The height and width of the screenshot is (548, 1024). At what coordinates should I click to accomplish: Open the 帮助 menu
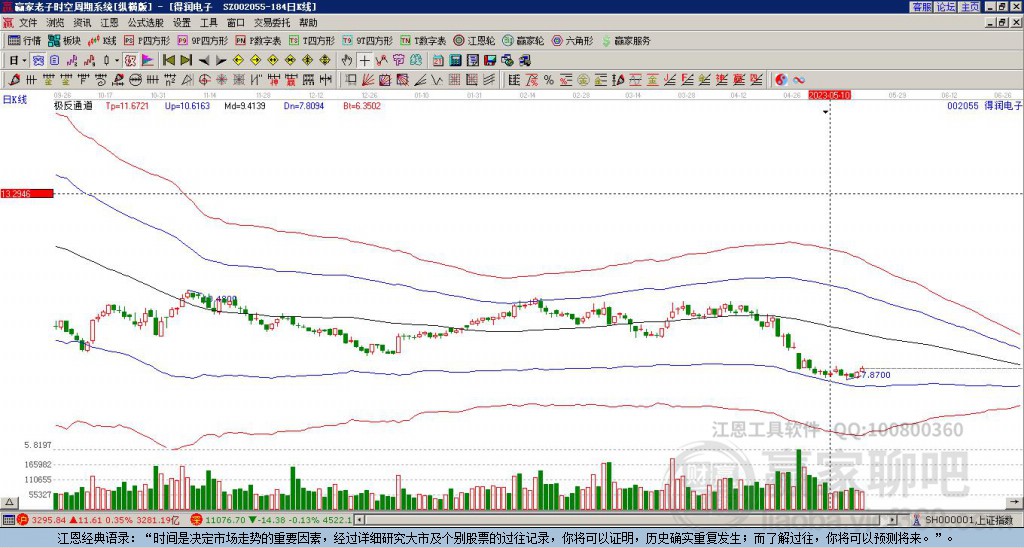tap(308, 23)
